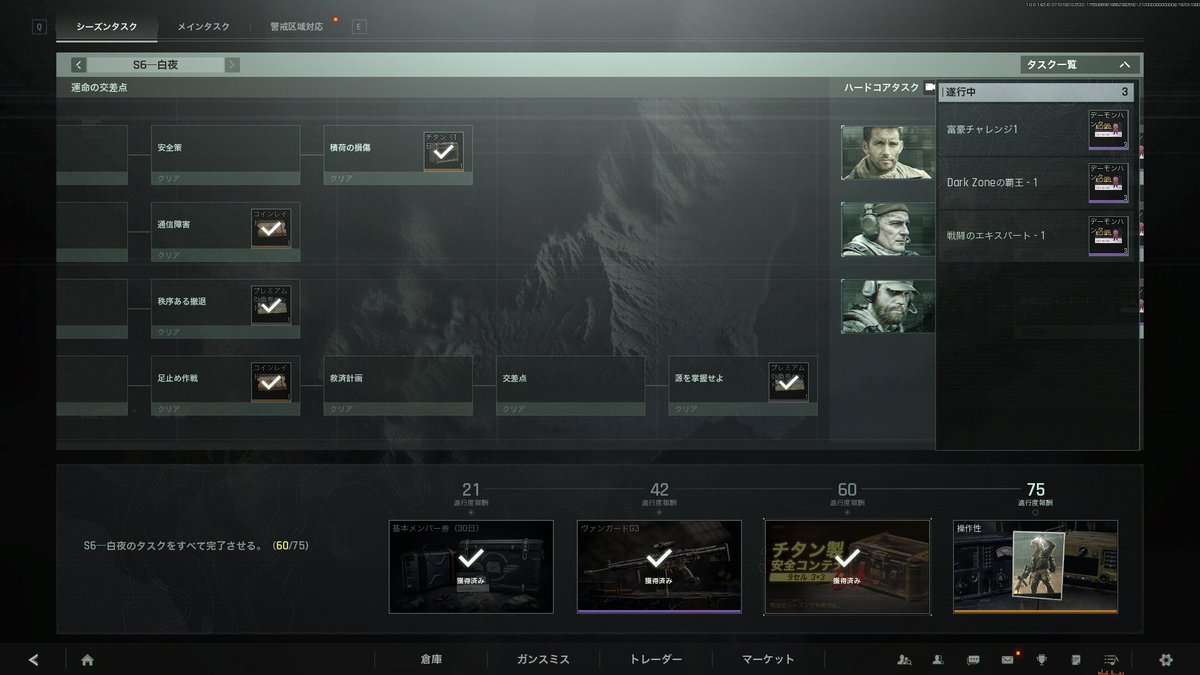
Task: Click reward icon of 戦闘のエキスパート - 1
Action: [x=1110, y=236]
